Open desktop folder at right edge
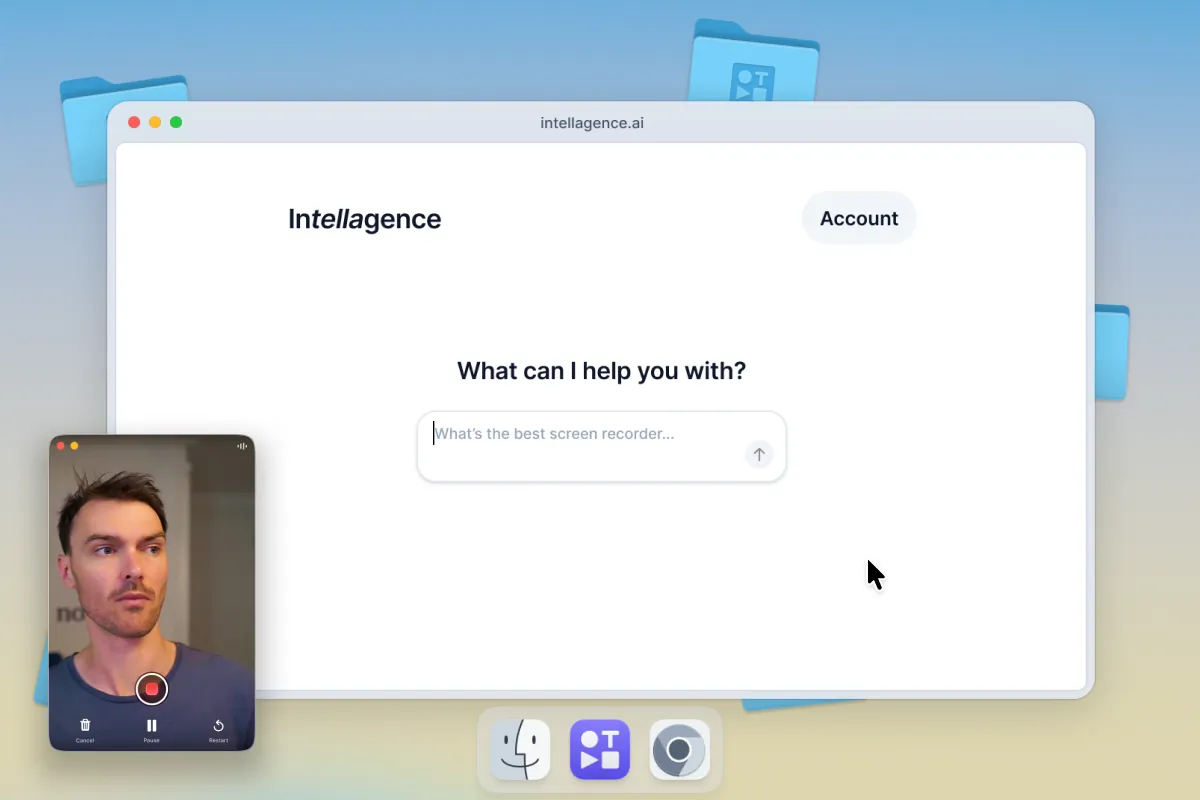 click(x=1111, y=352)
